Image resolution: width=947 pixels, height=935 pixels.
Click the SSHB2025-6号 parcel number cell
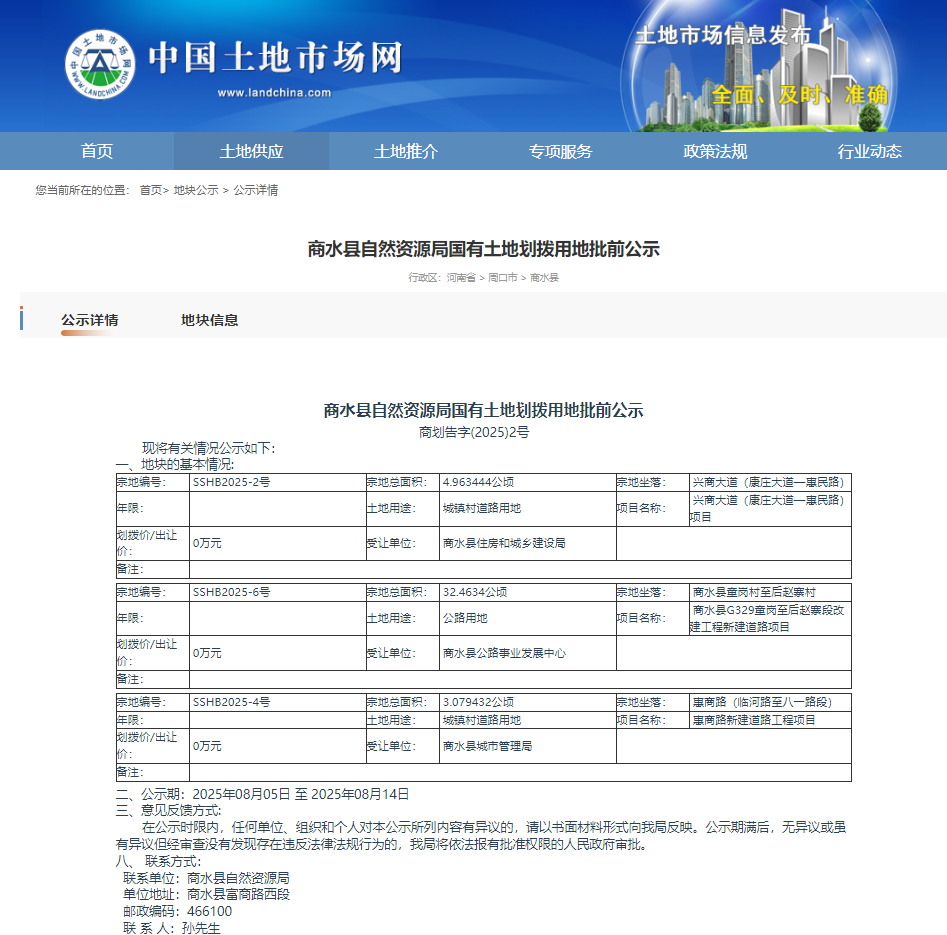(x=232, y=592)
